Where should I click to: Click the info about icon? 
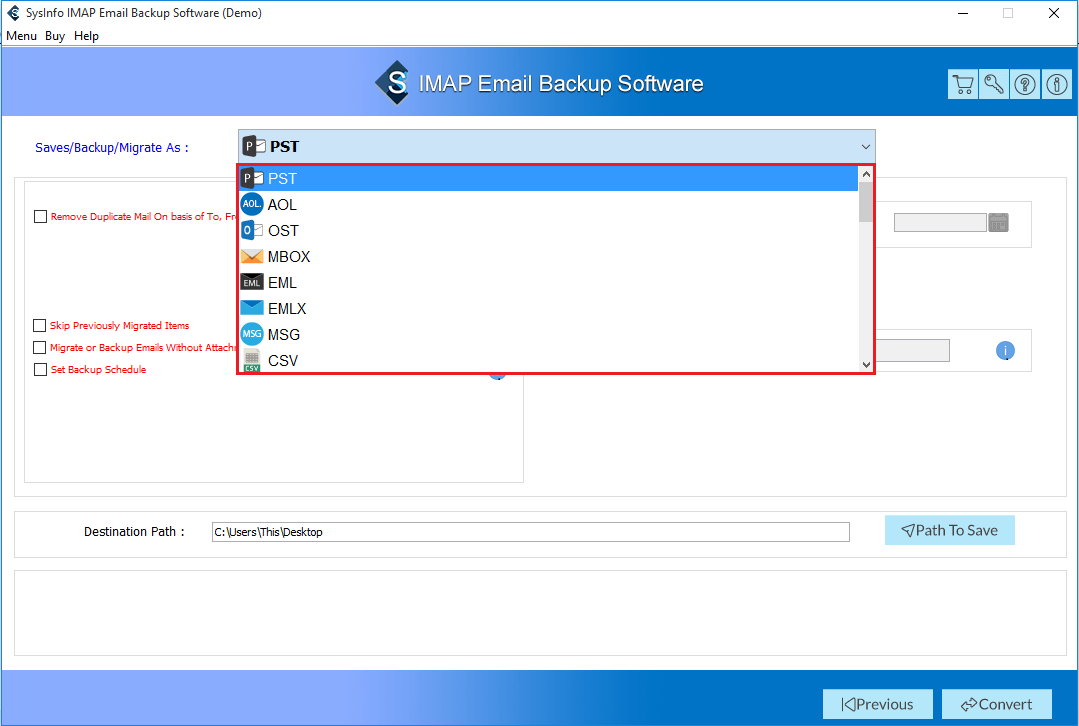(1056, 85)
